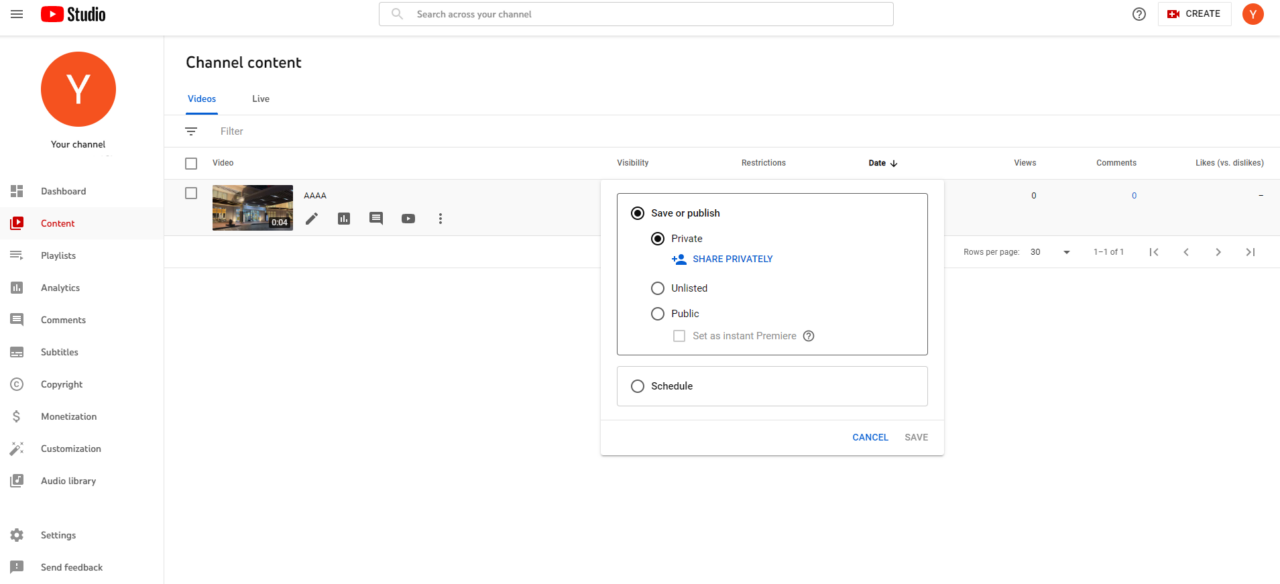Open the filter icon above the video list
The width and height of the screenshot is (1280, 584).
[191, 131]
